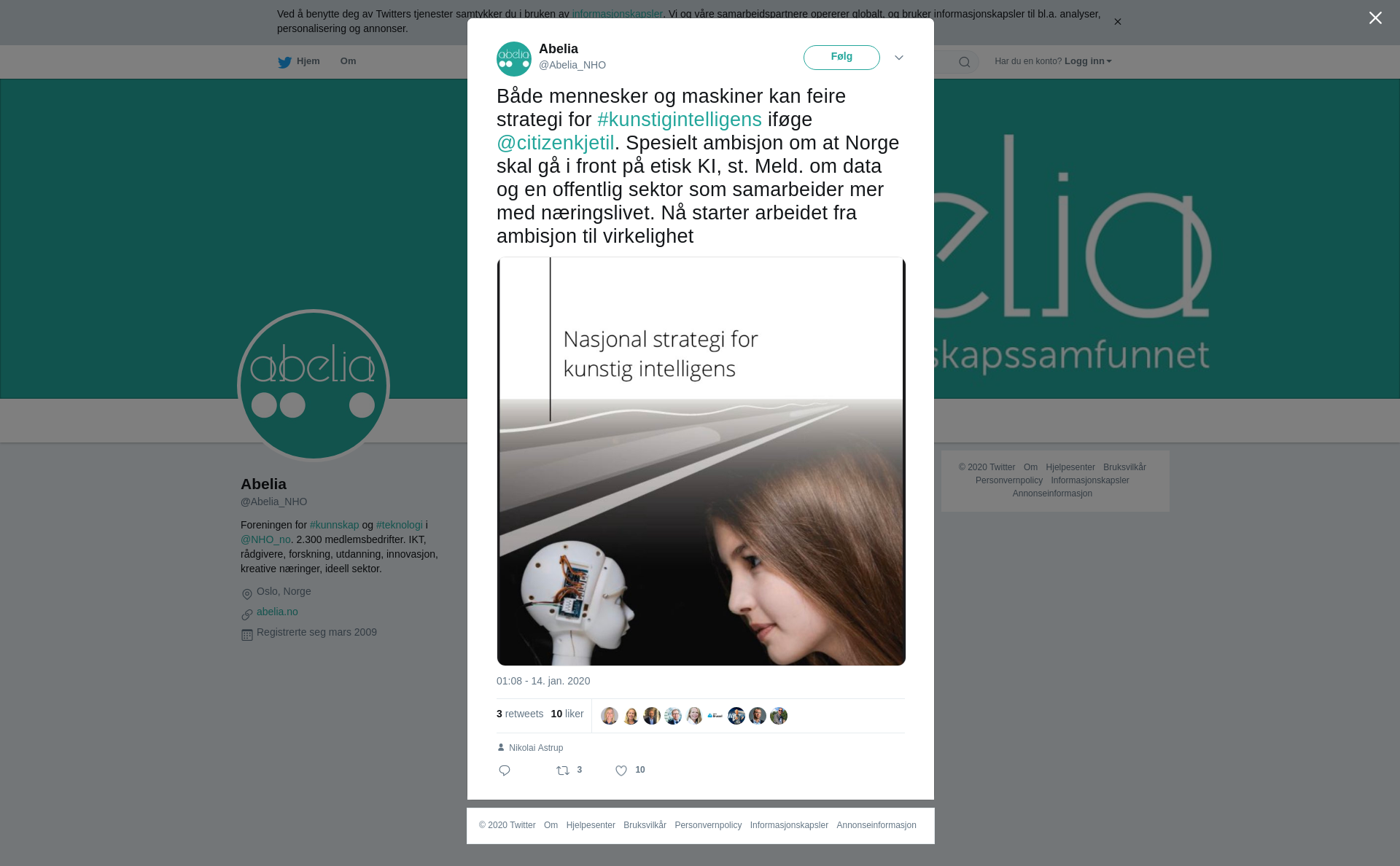Image resolution: width=1400 pixels, height=866 pixels.
Task: View the 10 liker list
Action: coord(567,714)
